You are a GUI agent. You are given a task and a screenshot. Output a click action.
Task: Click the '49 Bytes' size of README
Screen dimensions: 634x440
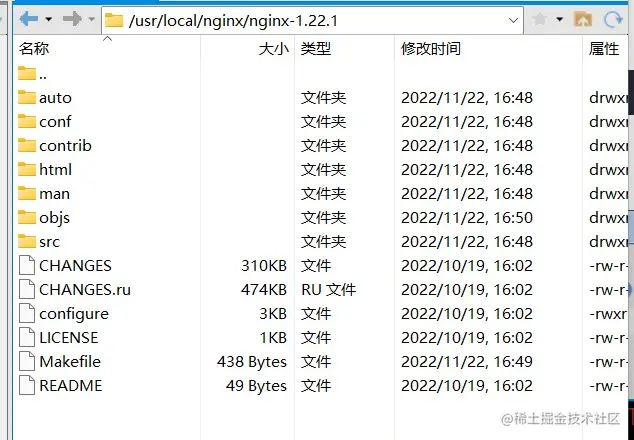256,386
